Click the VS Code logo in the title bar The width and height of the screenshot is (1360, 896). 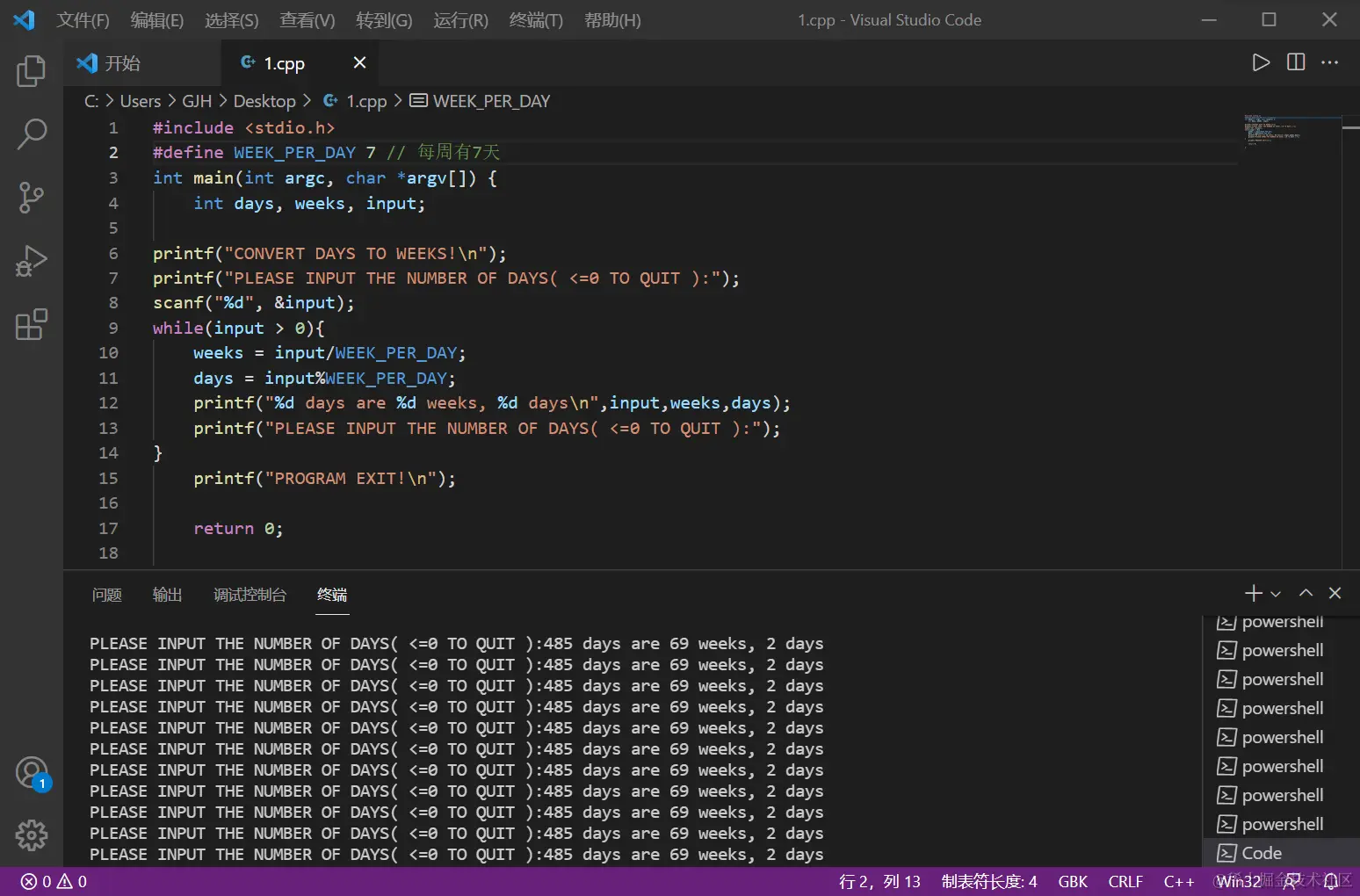pyautogui.click(x=25, y=19)
